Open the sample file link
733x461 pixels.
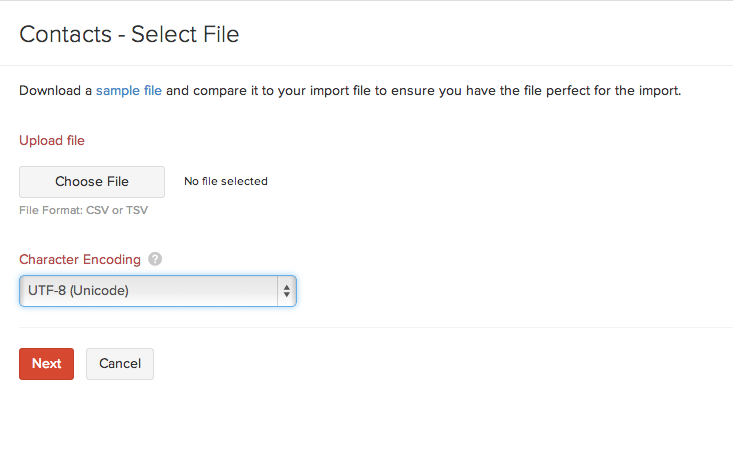(128, 91)
